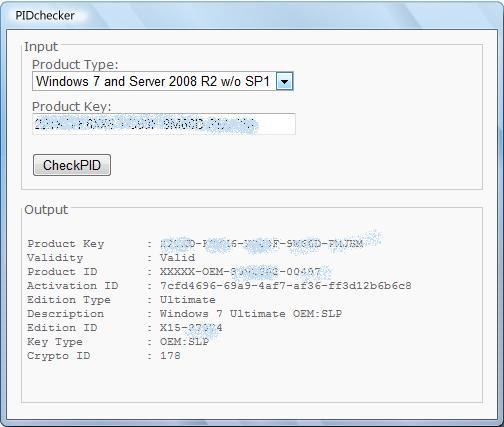Viewport: 504px width, 427px height.
Task: Select the Activation ID value 7cfd4696-69a9-4af7-af36-ff3d12b6b6c8
Action: [x=286, y=286]
